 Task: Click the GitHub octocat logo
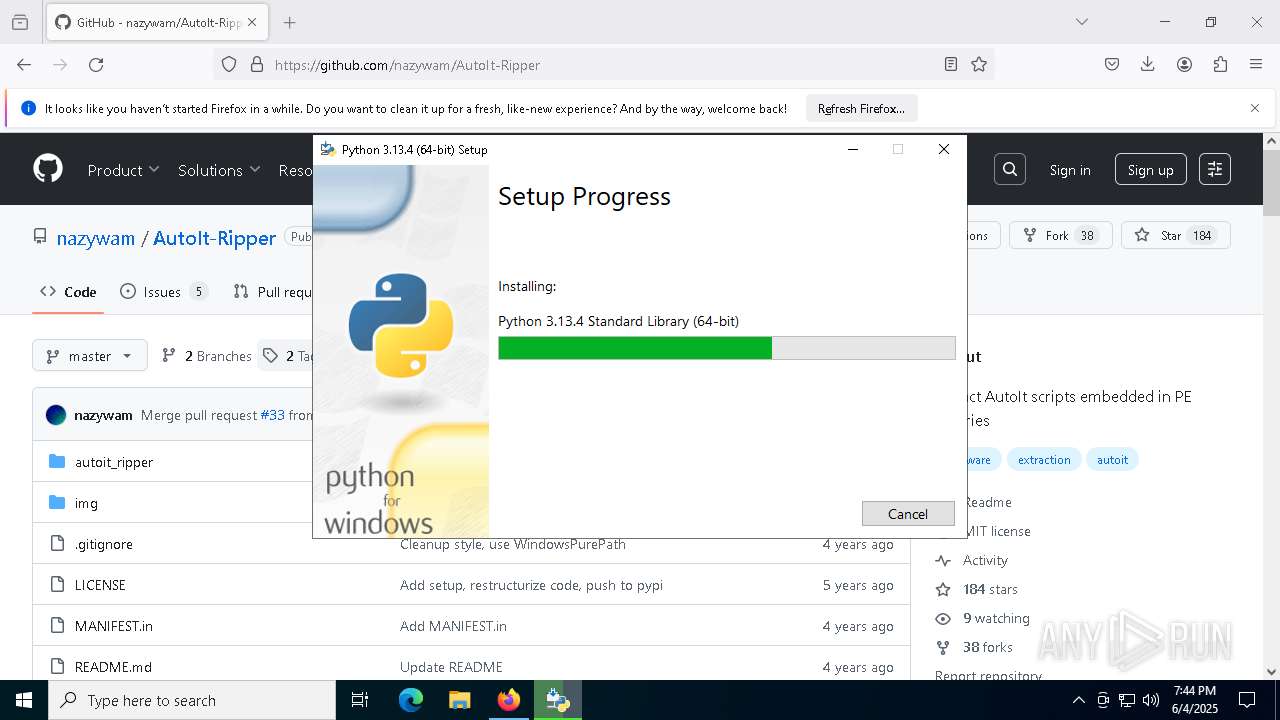(48, 169)
